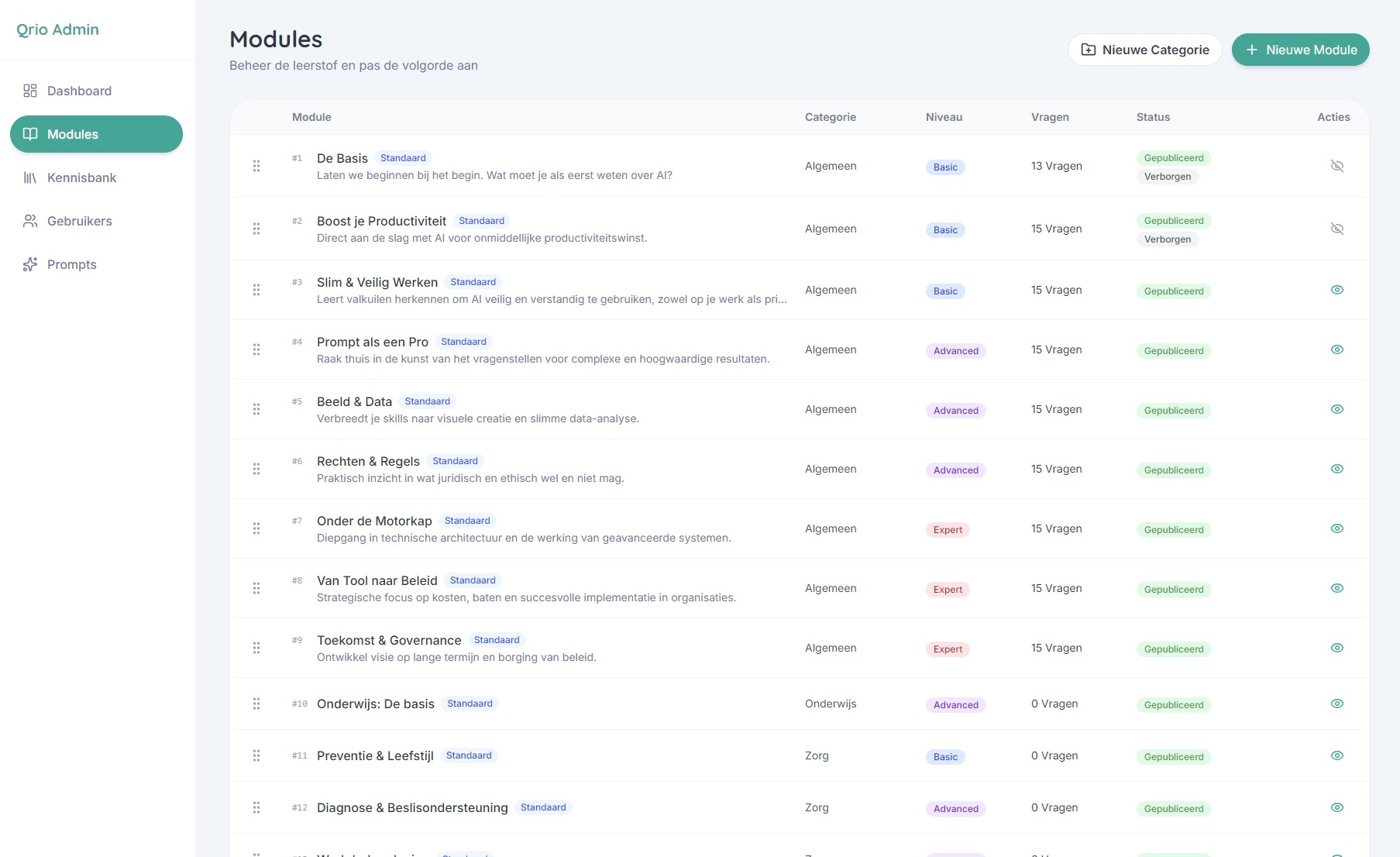Show the hidden De Basis module via eye toggle
1400x857 pixels.
click(1338, 166)
